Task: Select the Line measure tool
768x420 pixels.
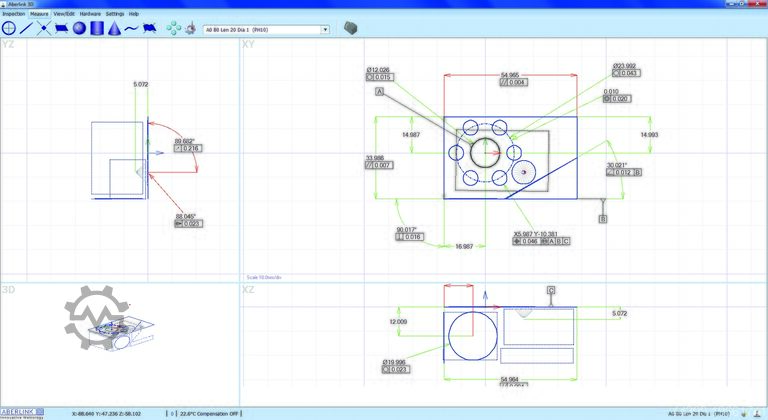Action: (26, 29)
